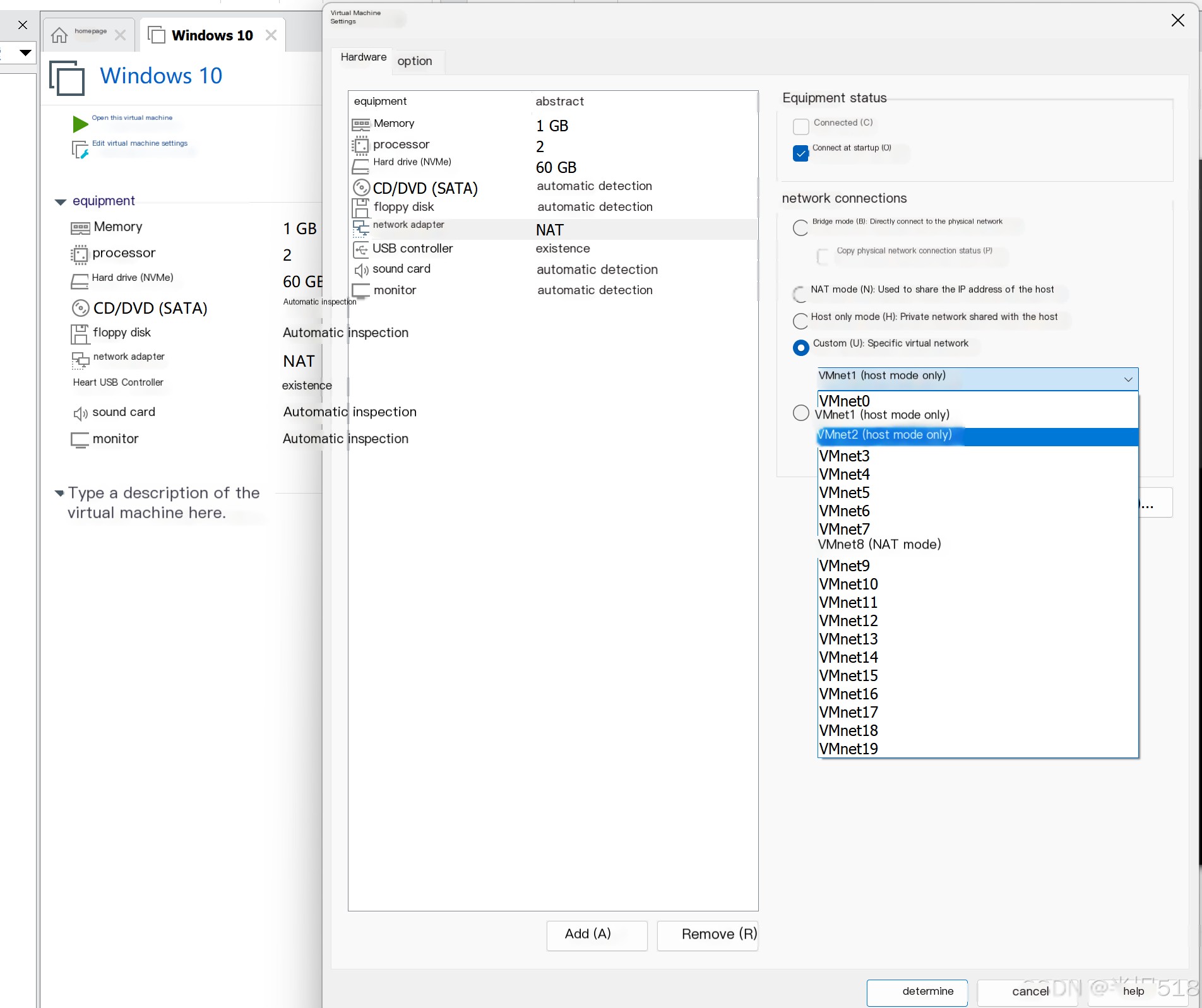Screen dimensions: 1202x1008
Task: Choose VMnet14 from dropdown list
Action: coord(977,658)
